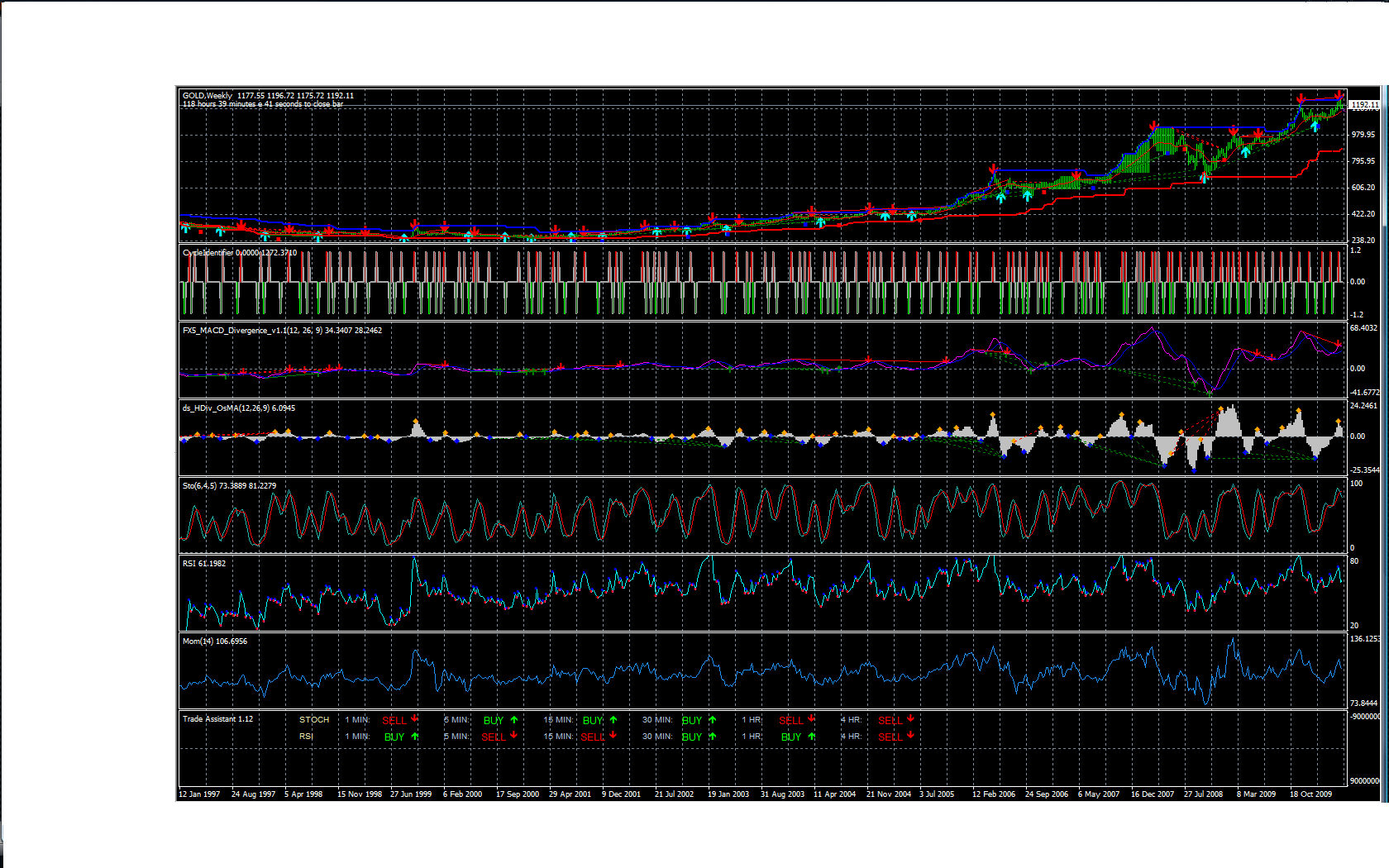1389x868 pixels.
Task: Click the RSI 4 HR red sell arrow
Action: [x=911, y=735]
